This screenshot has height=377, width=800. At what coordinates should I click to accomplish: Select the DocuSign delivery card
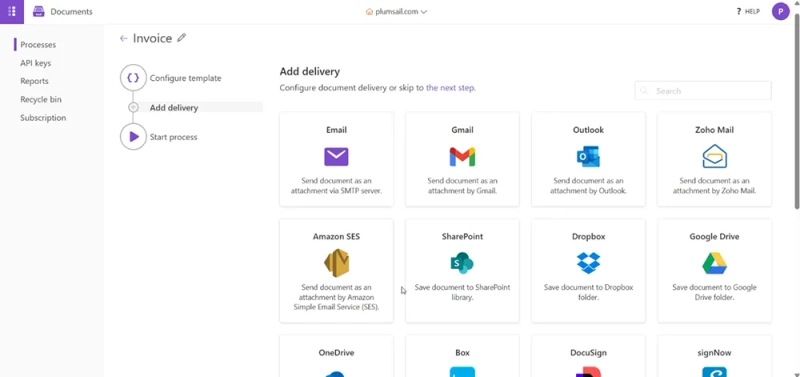(x=588, y=356)
